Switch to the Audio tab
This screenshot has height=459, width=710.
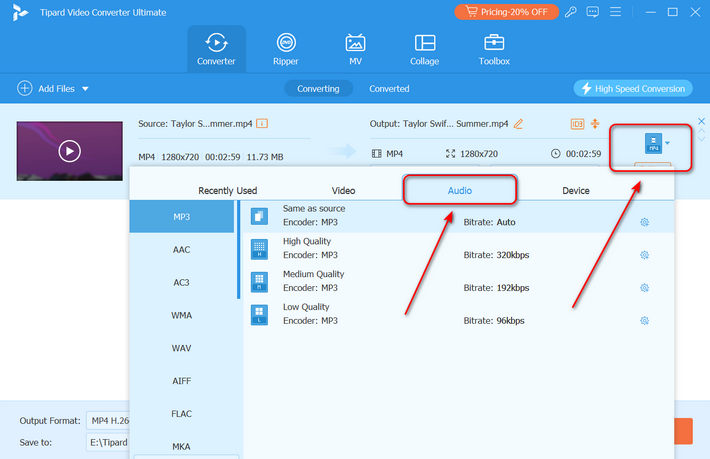click(459, 190)
